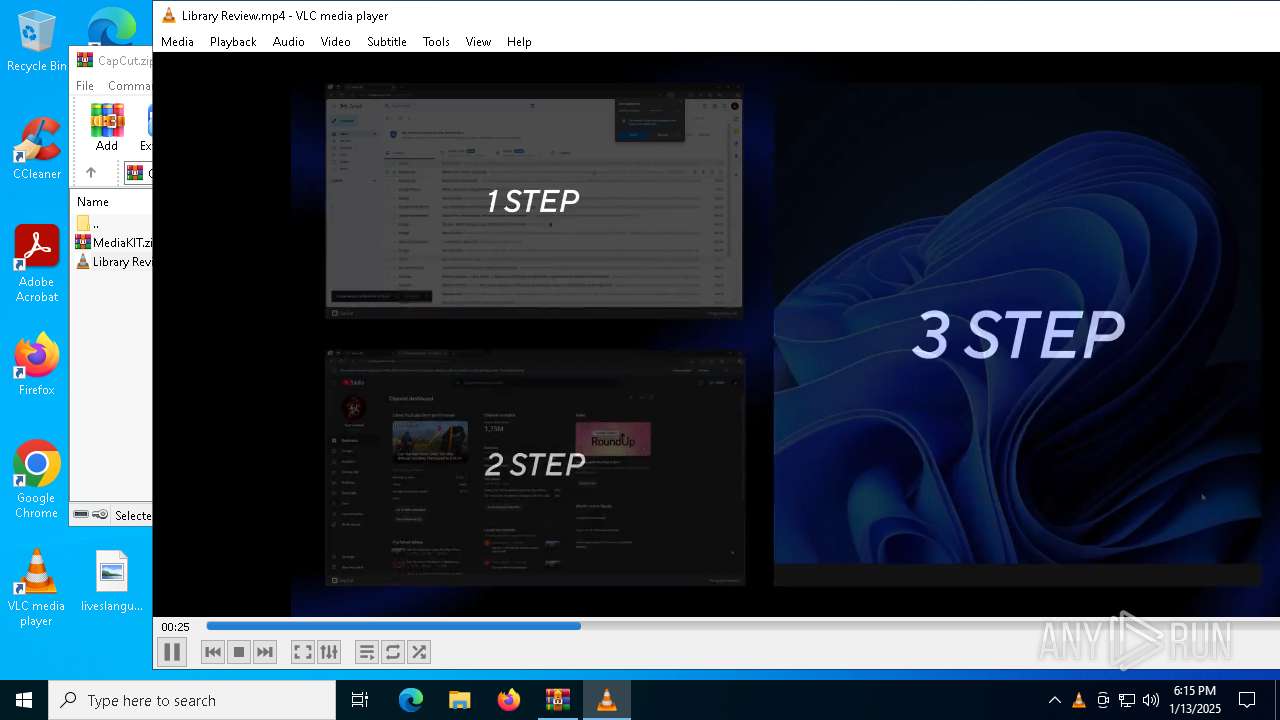This screenshot has height=720, width=1280.
Task: Open the Video menu
Action: pyautogui.click(x=336, y=42)
